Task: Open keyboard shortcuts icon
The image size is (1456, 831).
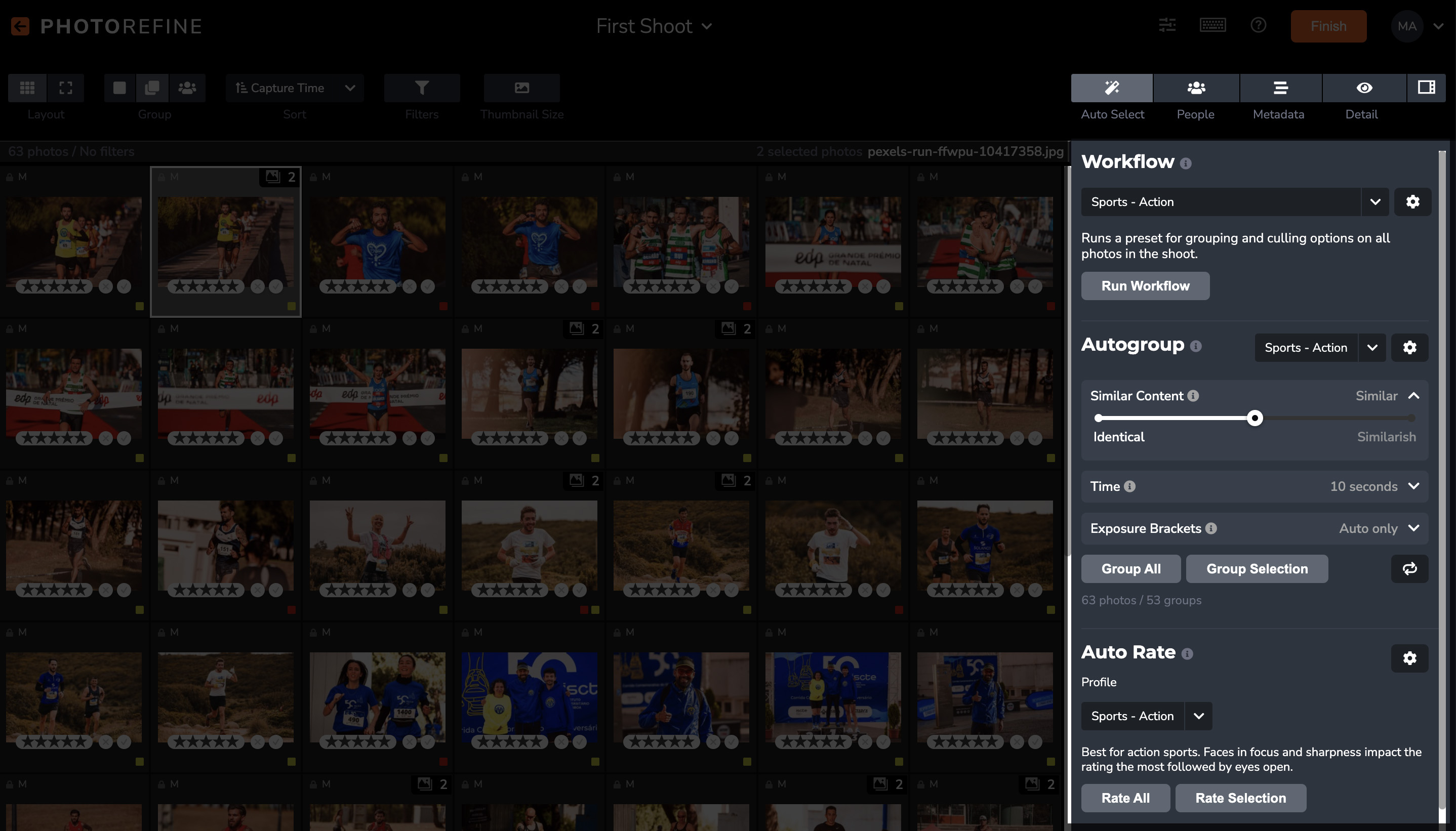Action: click(1212, 25)
